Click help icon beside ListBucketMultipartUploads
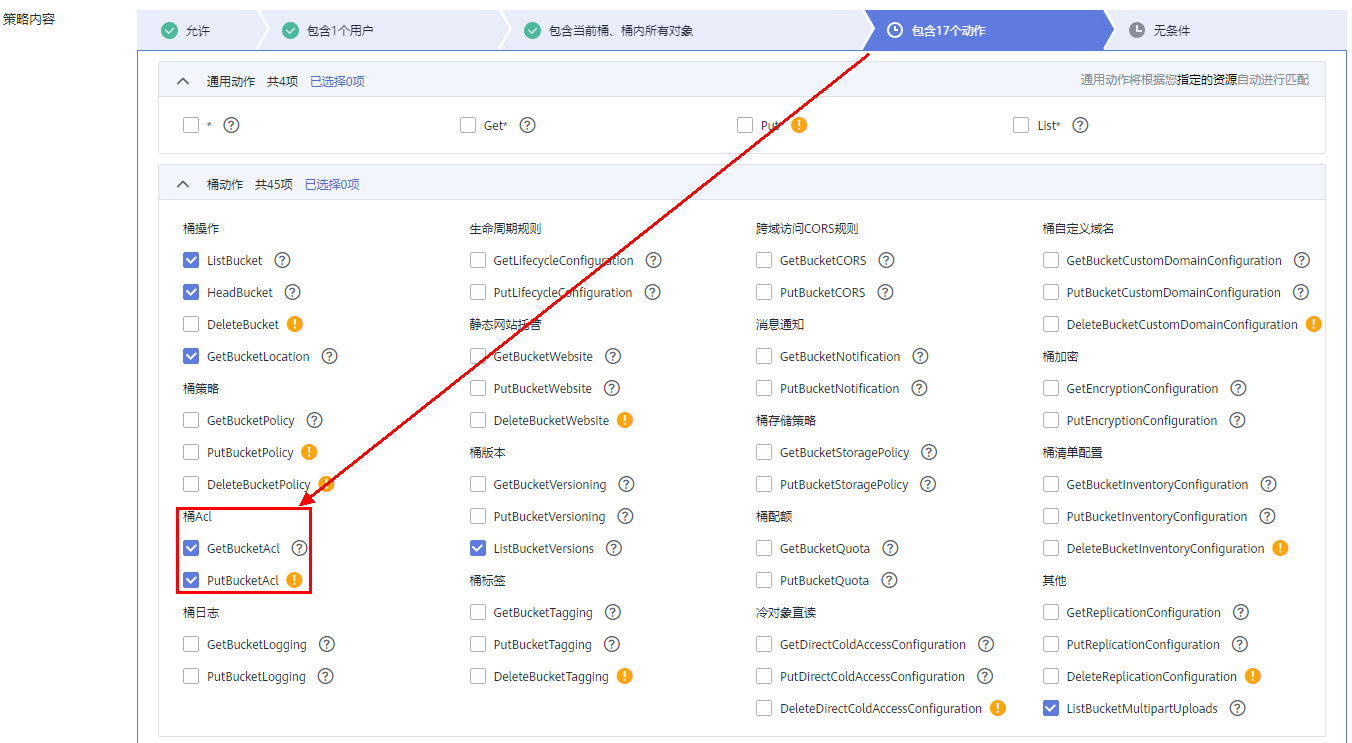Screen dimensions: 1352x743 click(1237, 708)
